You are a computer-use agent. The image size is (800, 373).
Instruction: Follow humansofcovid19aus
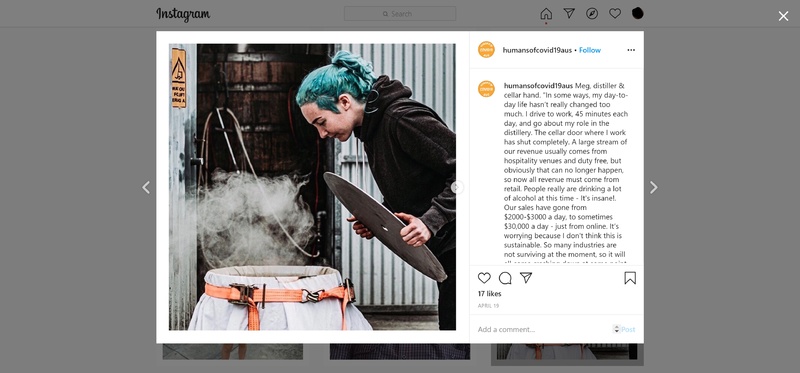coord(590,50)
